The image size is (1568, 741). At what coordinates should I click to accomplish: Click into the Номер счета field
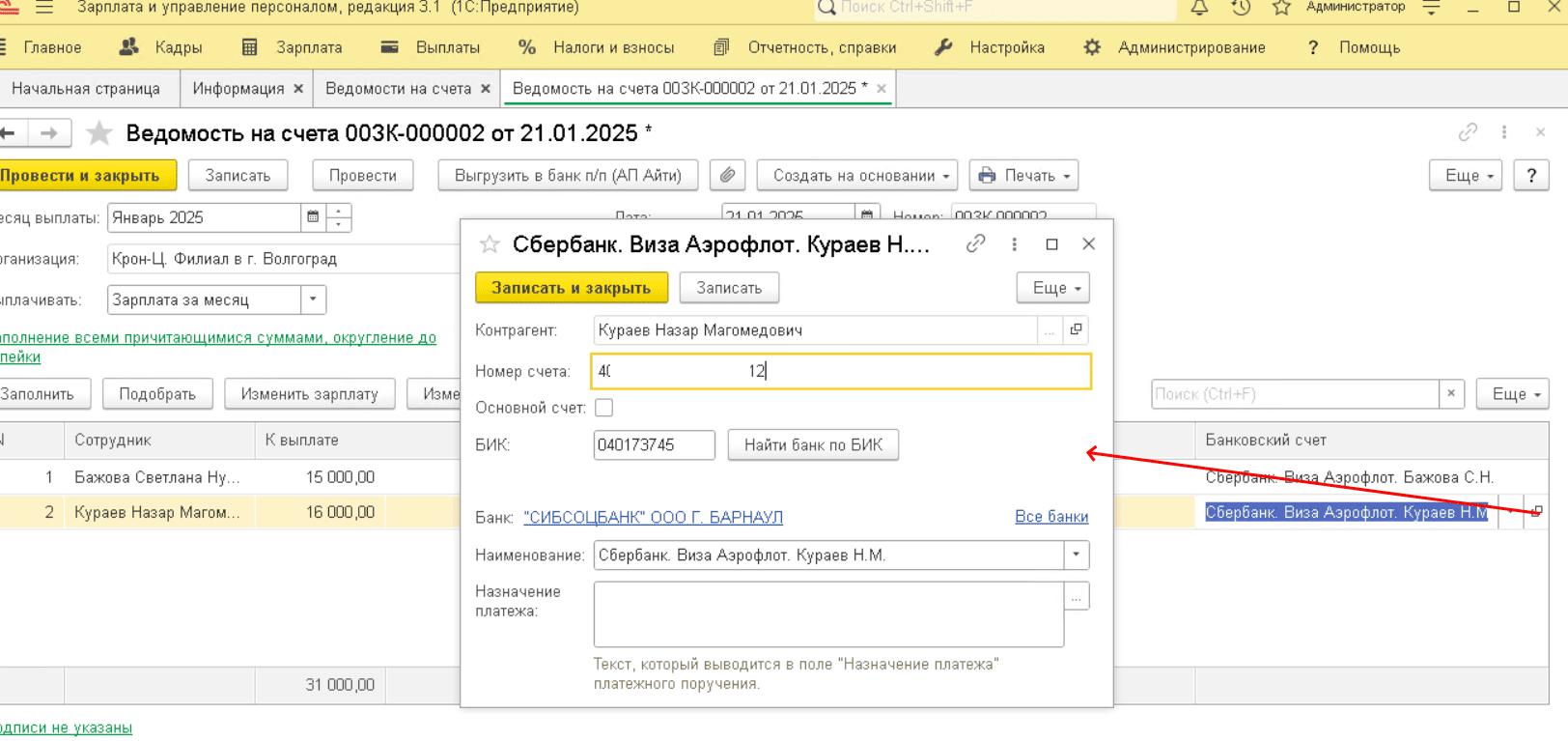point(840,371)
